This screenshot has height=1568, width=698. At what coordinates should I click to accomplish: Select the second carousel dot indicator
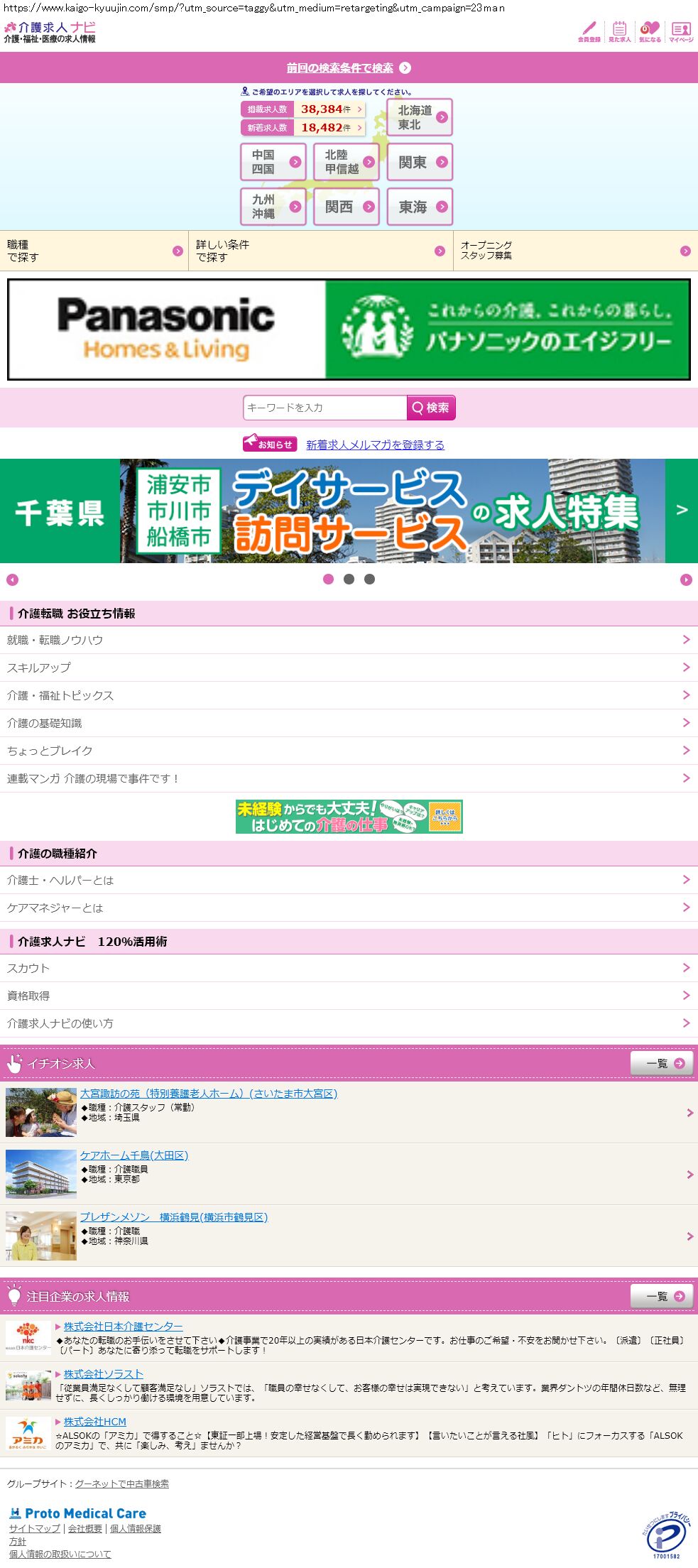(349, 579)
